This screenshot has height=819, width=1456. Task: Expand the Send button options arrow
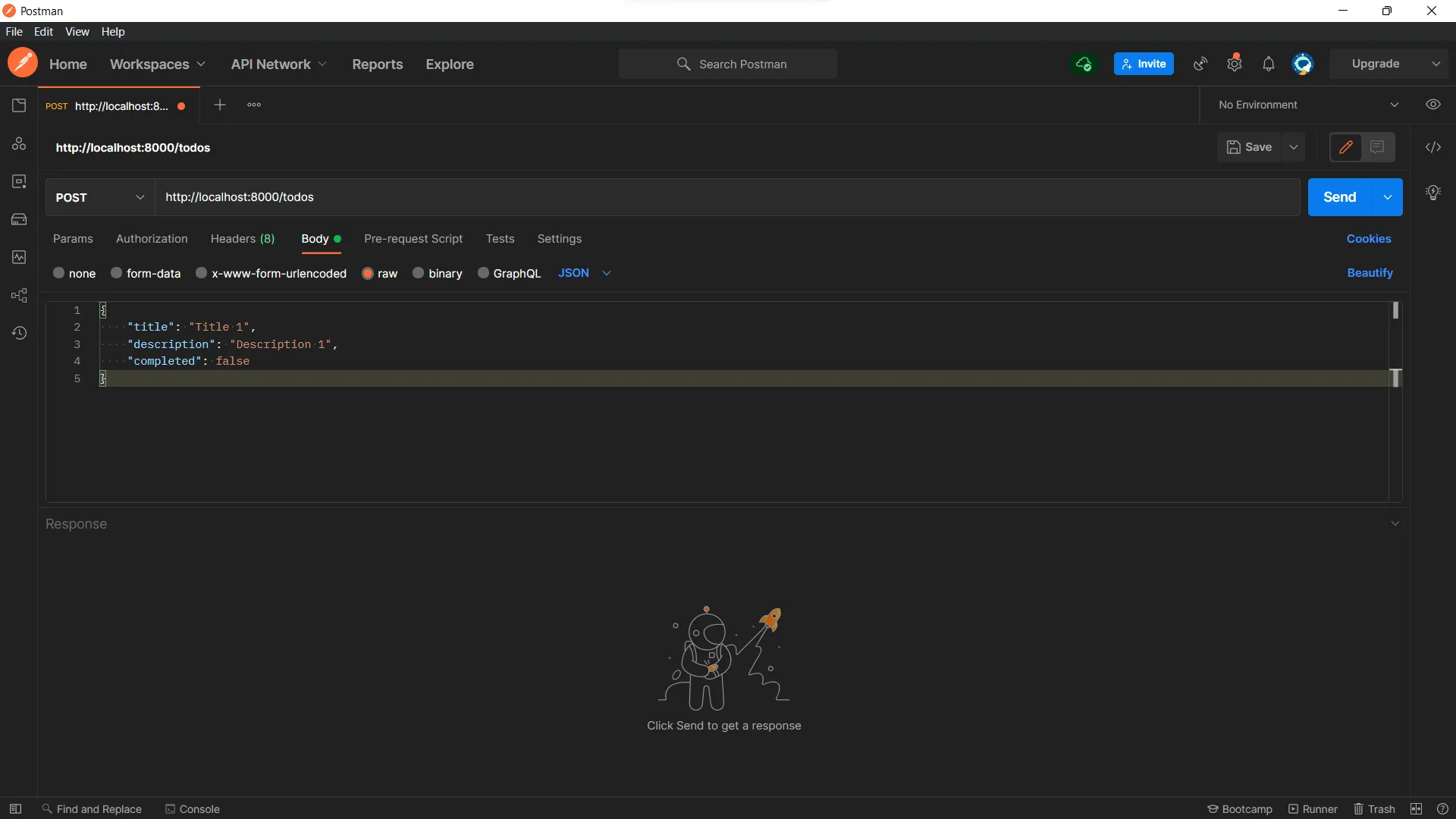click(x=1387, y=197)
